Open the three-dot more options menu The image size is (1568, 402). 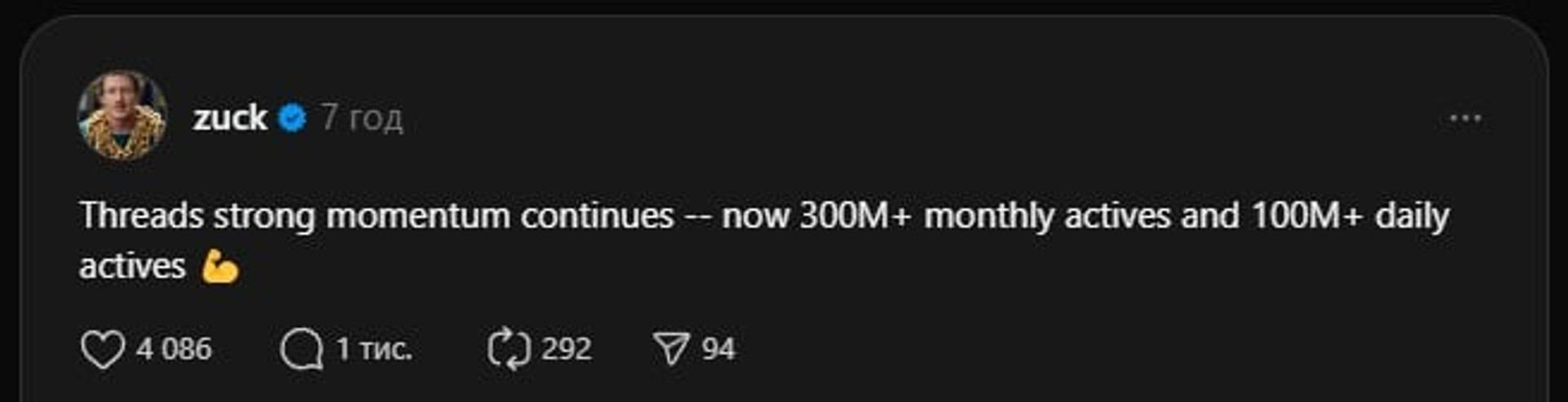click(x=1465, y=119)
